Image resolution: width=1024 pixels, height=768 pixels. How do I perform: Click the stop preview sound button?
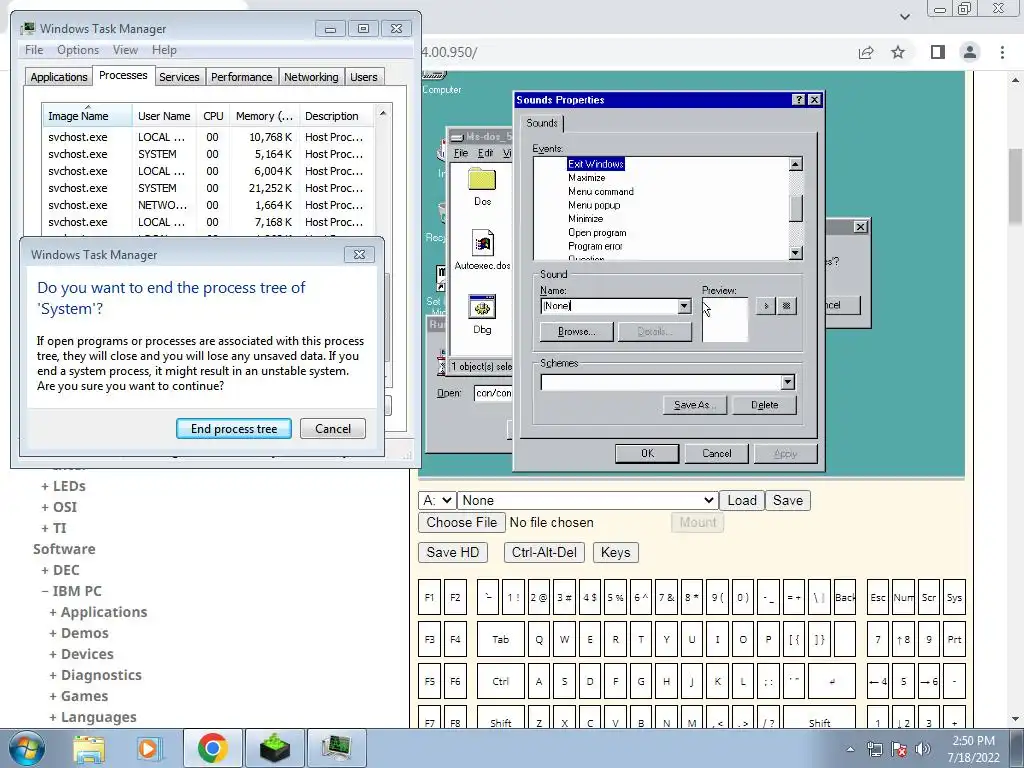click(x=787, y=306)
